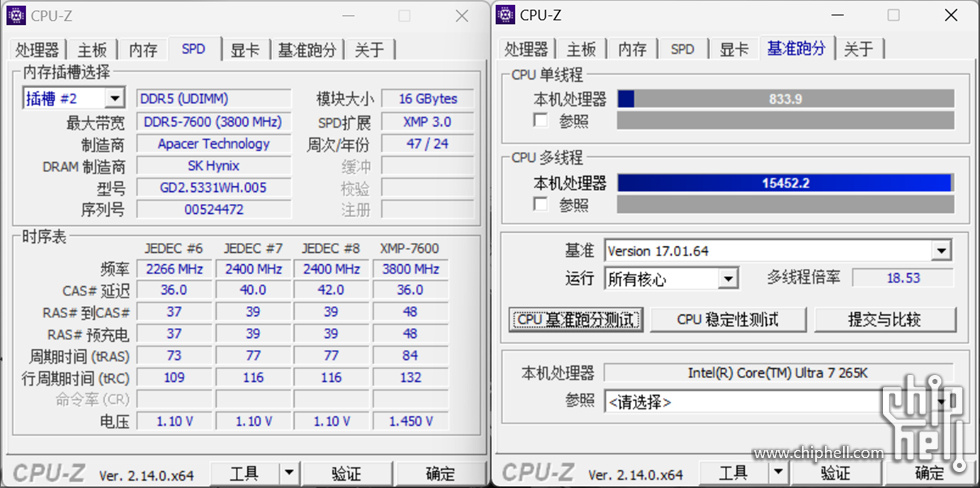Click multi-thread ratio value 18.53
Viewport: 980px width, 488px height.
pyautogui.click(x=903, y=278)
